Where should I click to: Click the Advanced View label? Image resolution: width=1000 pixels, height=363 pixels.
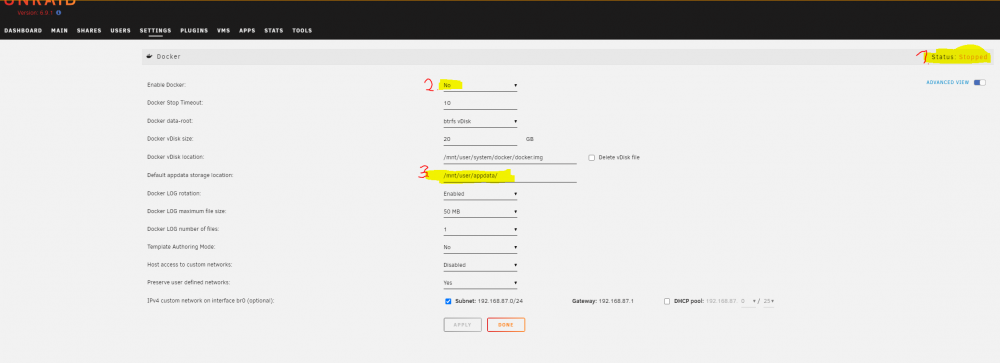947,82
